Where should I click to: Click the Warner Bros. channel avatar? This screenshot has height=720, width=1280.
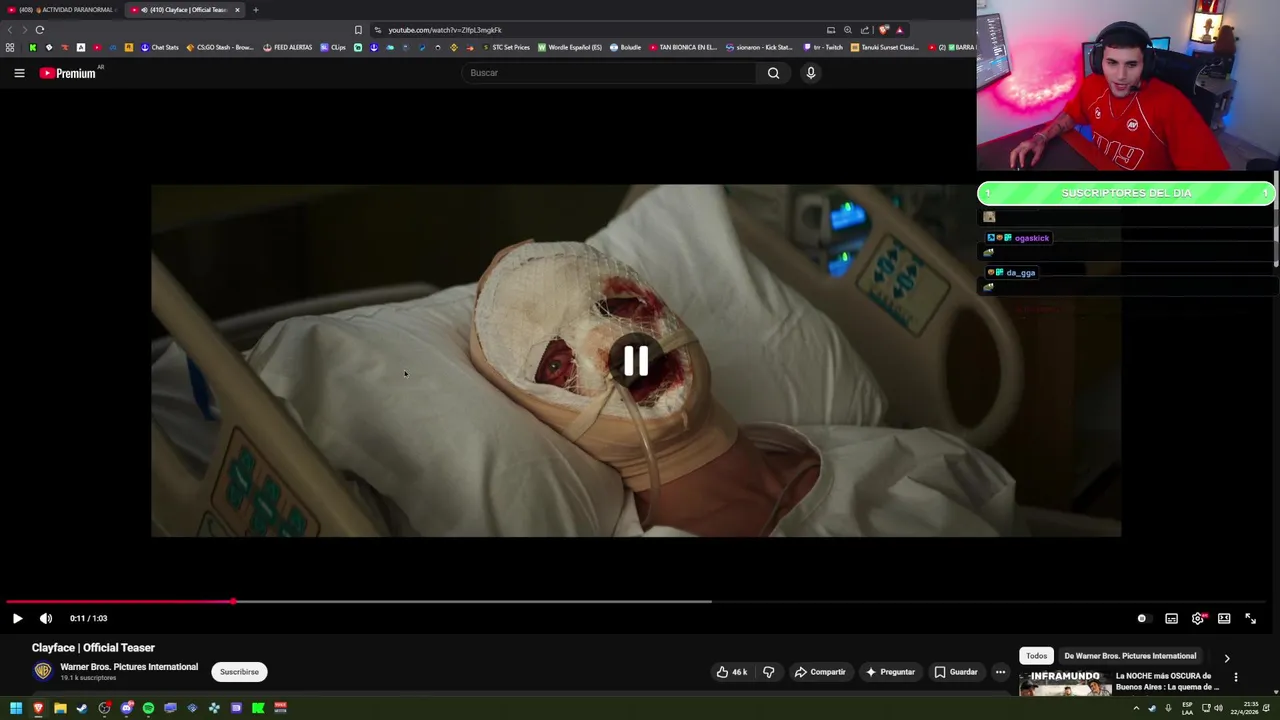[42, 672]
